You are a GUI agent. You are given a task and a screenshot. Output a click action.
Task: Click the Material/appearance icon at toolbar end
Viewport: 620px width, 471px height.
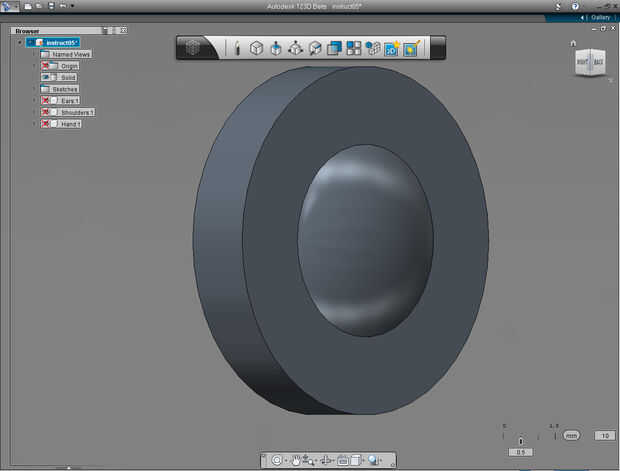411,47
